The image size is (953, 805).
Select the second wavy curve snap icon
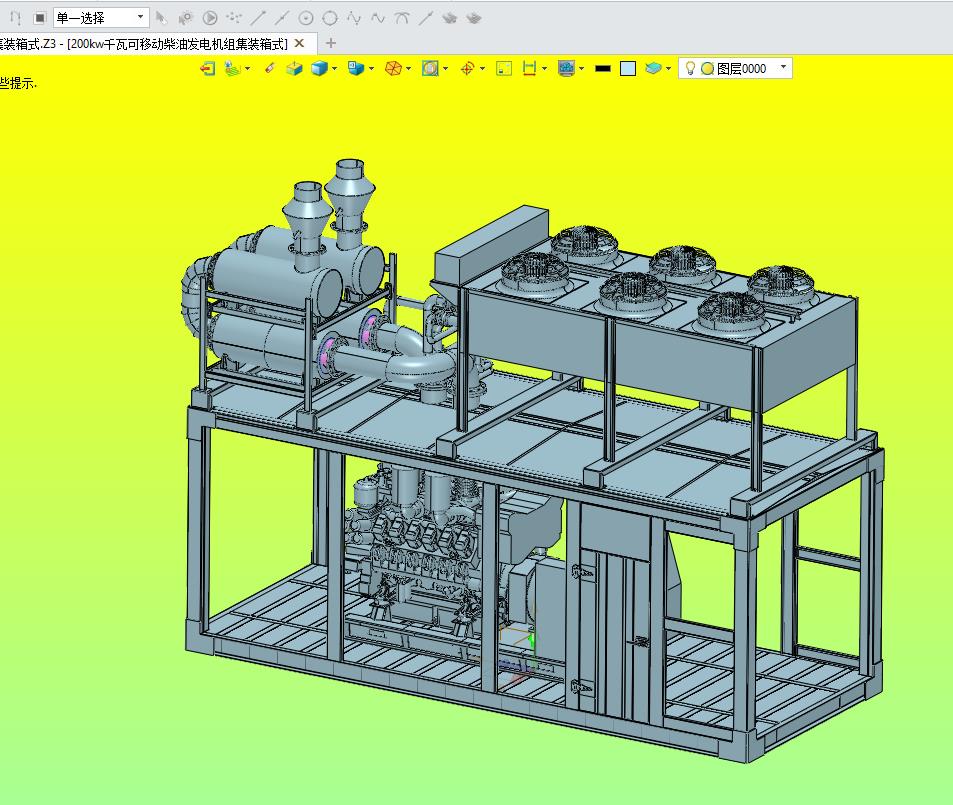click(x=378, y=18)
